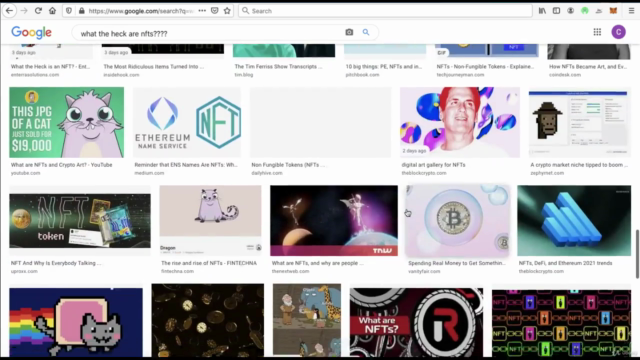
Task: Open 'Non Fungible Tokens (NFTs' dailyhive link
Action: pyautogui.click(x=288, y=165)
